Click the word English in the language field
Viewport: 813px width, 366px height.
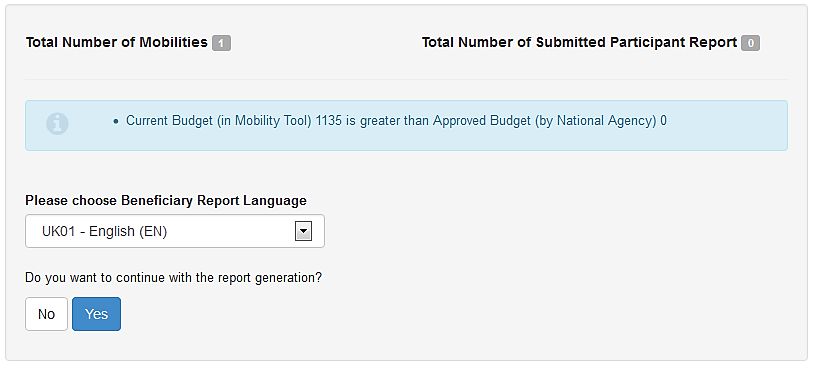click(112, 231)
